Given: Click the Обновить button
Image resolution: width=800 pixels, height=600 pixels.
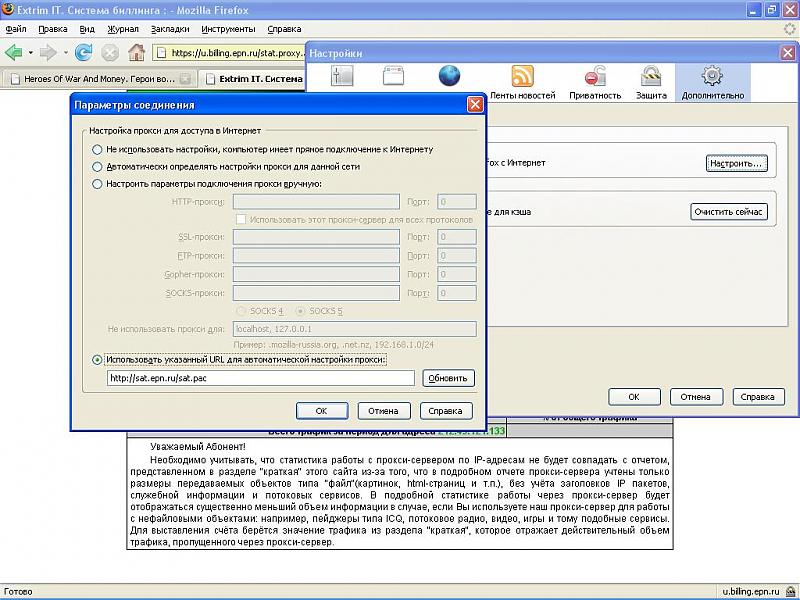Looking at the screenshot, I should click(x=448, y=378).
